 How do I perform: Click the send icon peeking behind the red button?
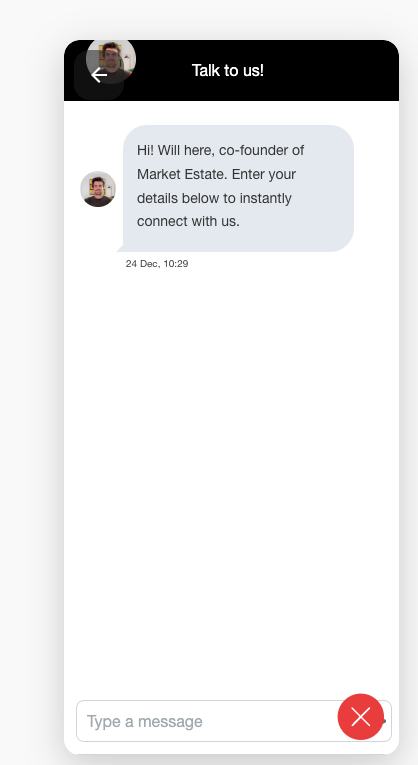pos(385,721)
